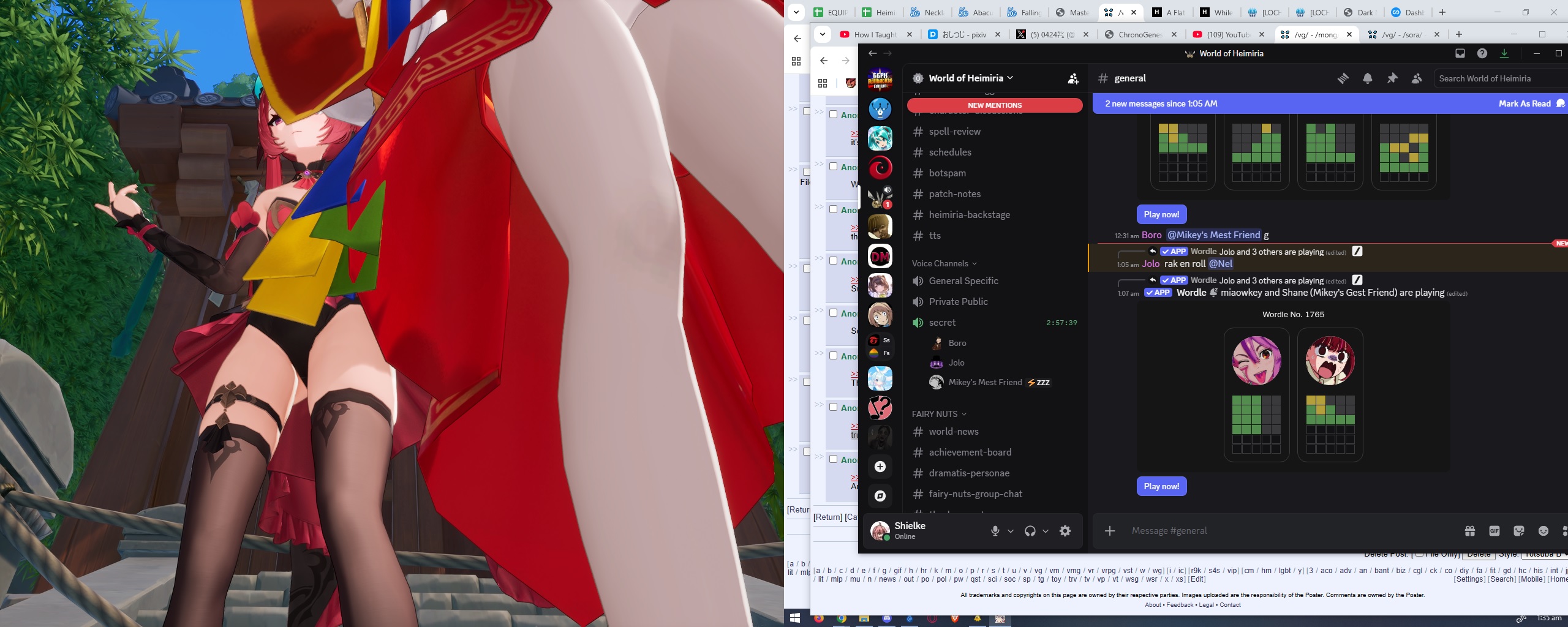Screen dimensions: 1568x627
Task: Switch to the (109) YouTube tab
Action: (x=1228, y=34)
